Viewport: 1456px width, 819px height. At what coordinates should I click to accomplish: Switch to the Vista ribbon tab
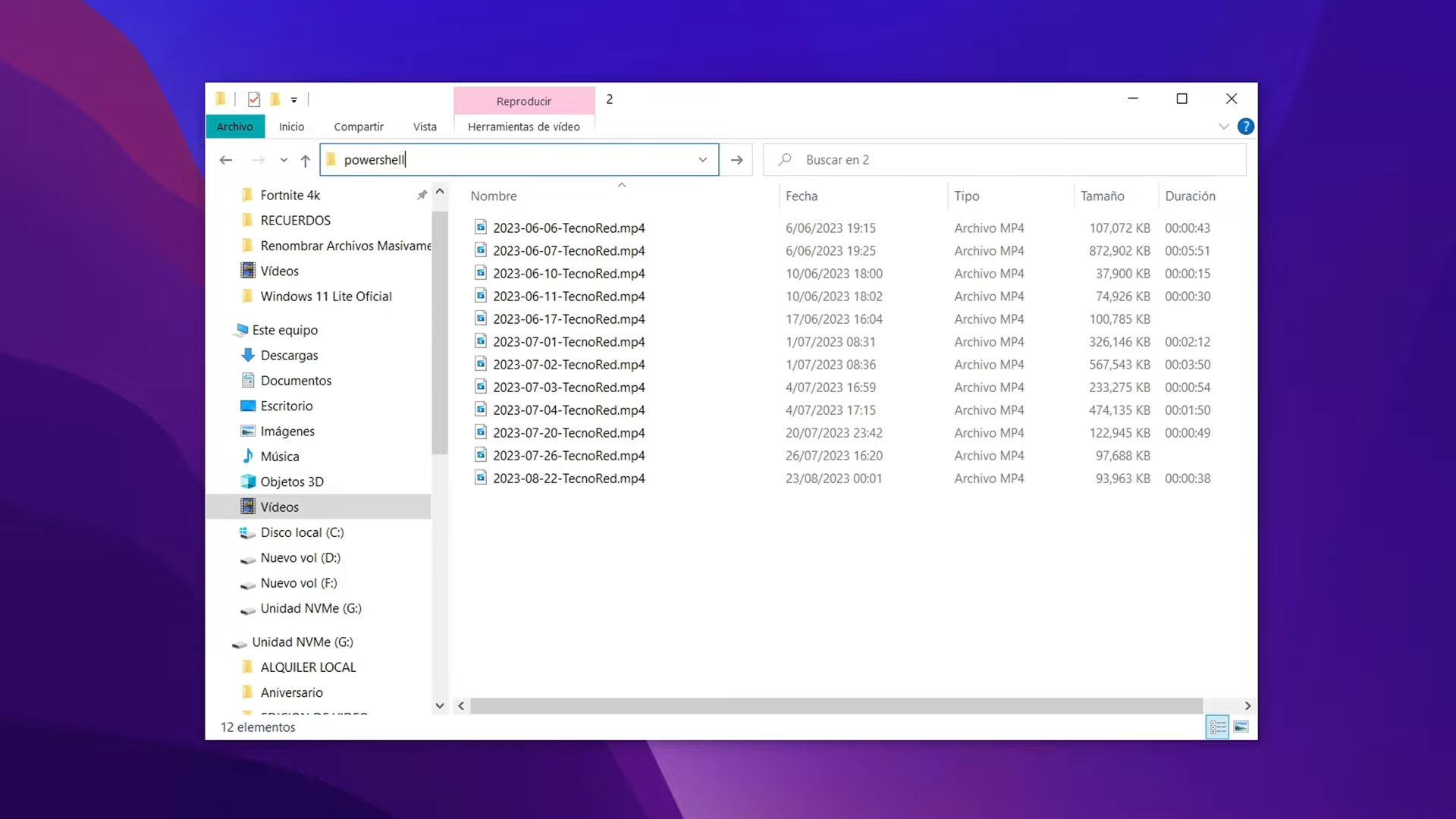coord(425,127)
